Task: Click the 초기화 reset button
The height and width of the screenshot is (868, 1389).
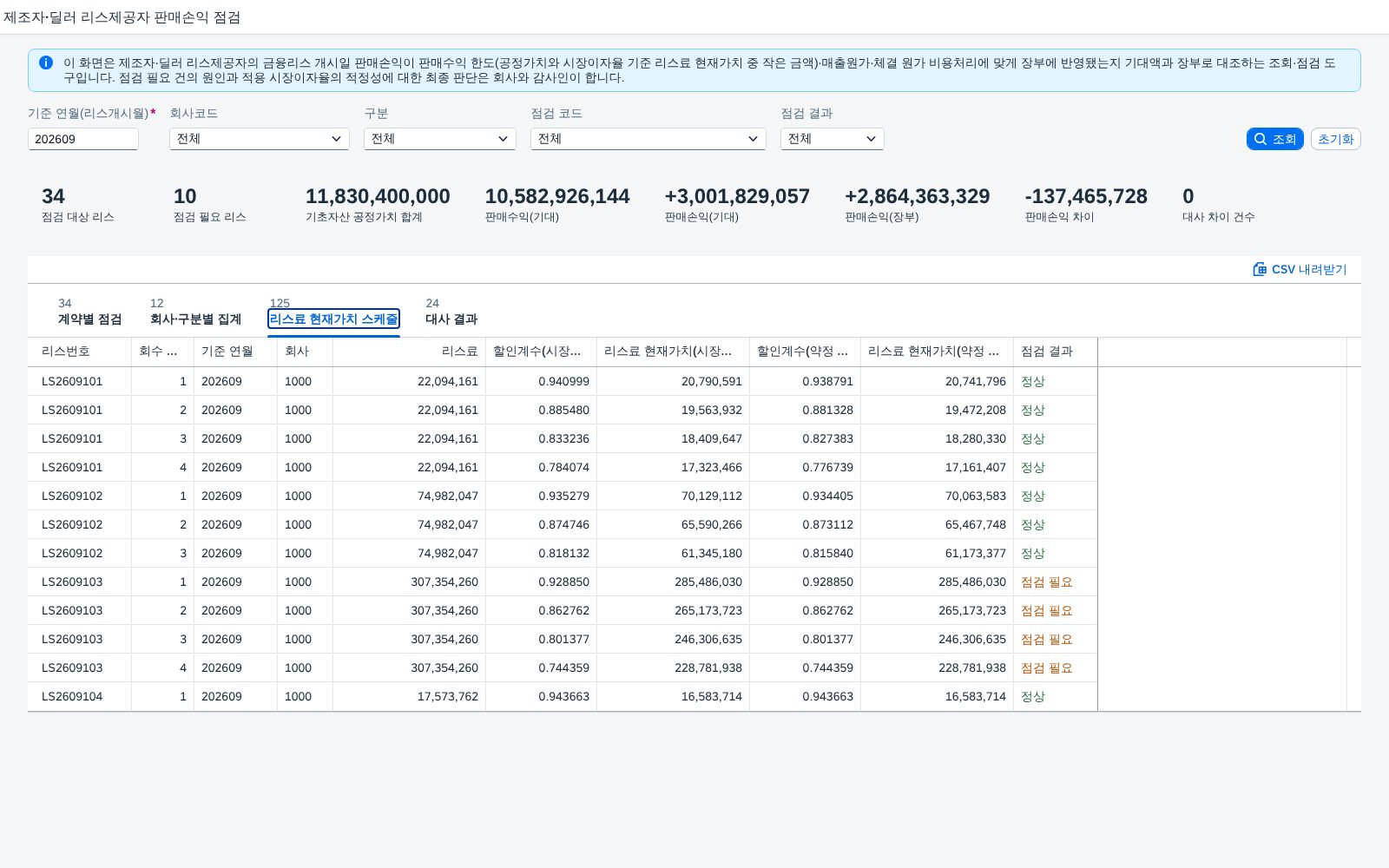Action: click(x=1335, y=139)
